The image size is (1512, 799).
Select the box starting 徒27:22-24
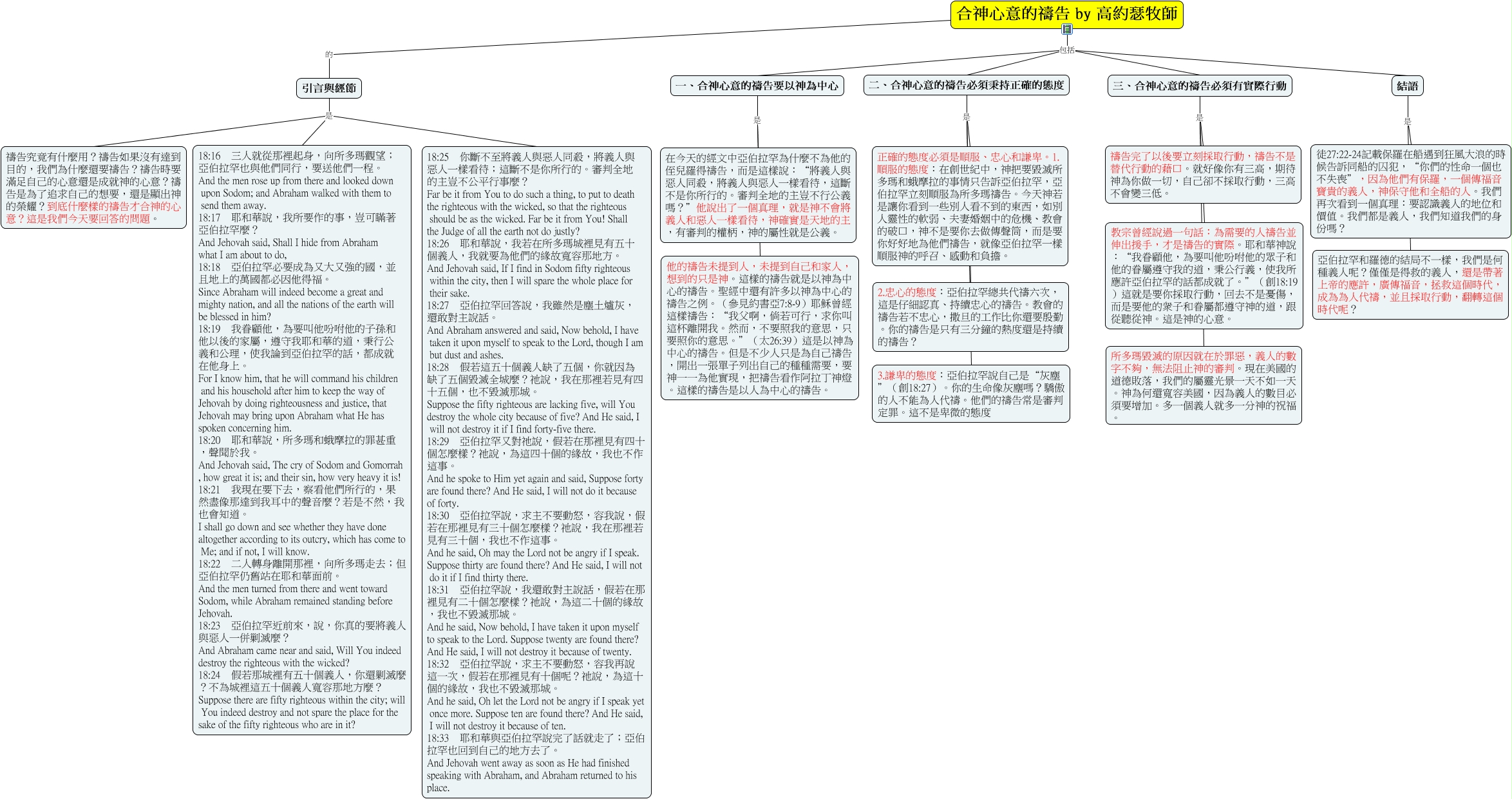[x=1411, y=191]
